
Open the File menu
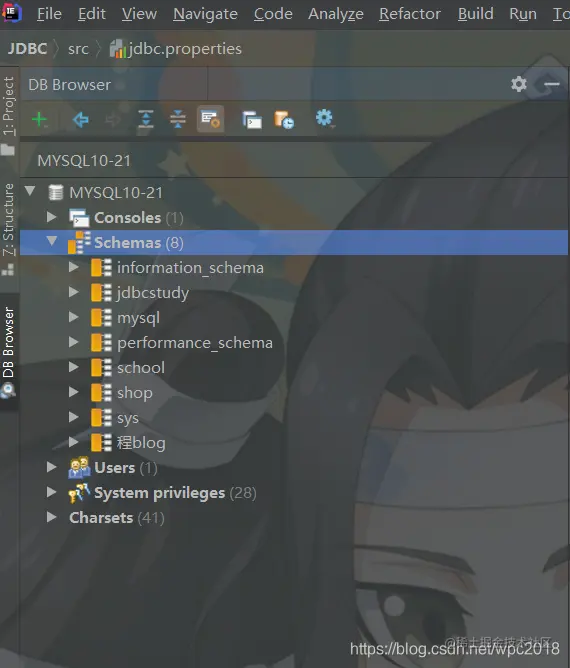[x=49, y=14]
